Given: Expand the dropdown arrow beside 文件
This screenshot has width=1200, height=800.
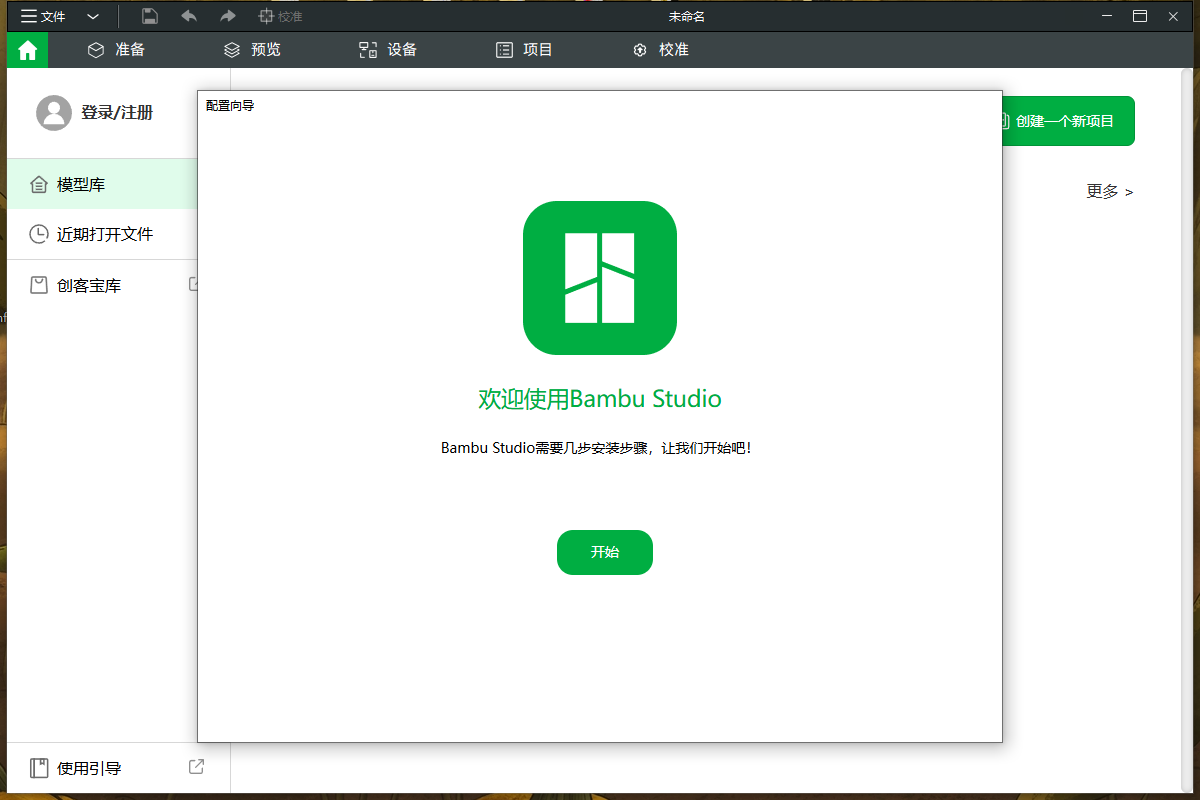Looking at the screenshot, I should (93, 16).
